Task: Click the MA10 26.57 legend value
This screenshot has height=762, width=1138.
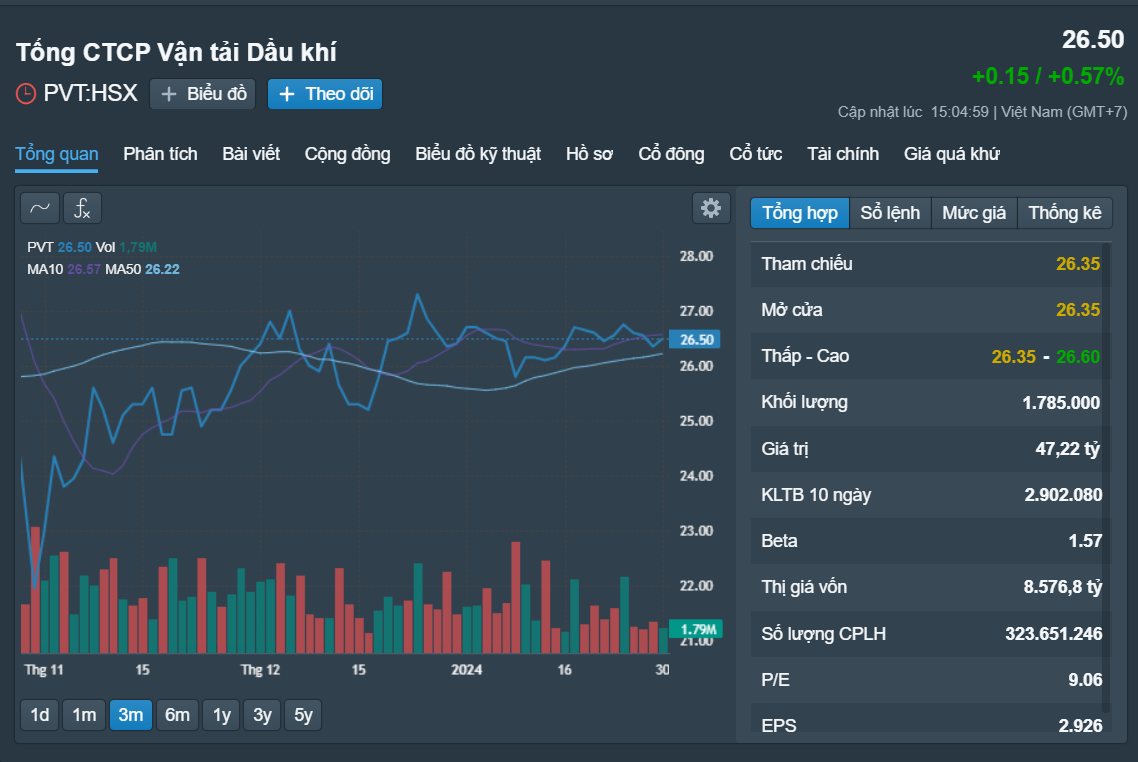Action: click(x=83, y=269)
